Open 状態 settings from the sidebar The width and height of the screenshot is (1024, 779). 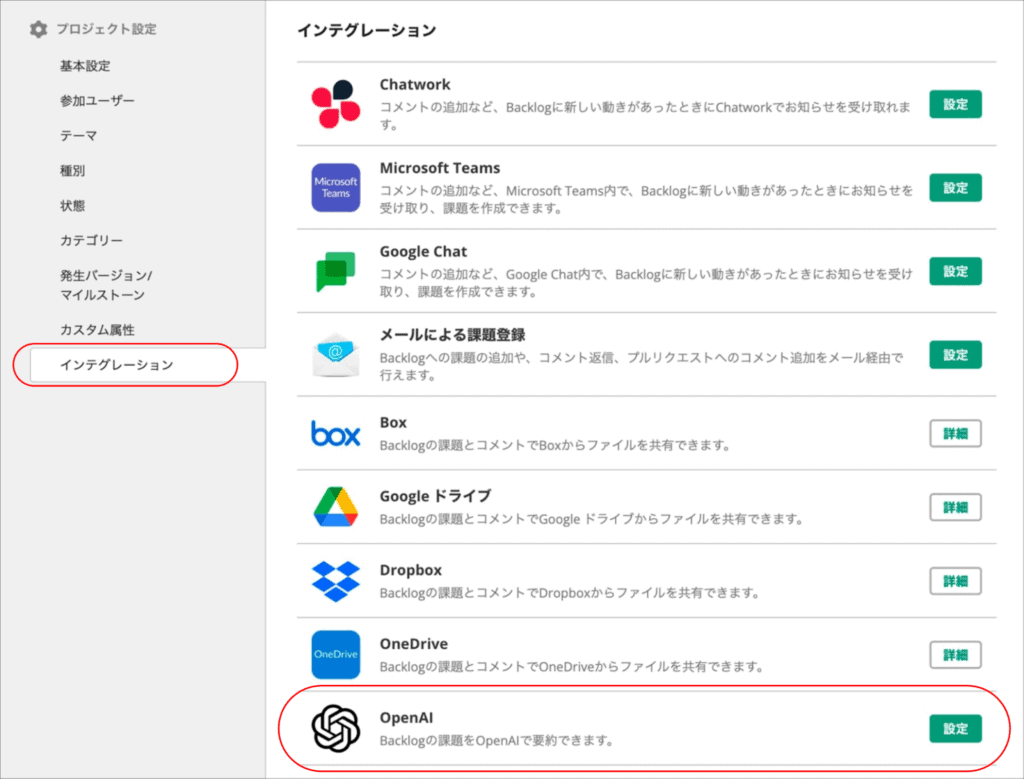click(x=68, y=205)
